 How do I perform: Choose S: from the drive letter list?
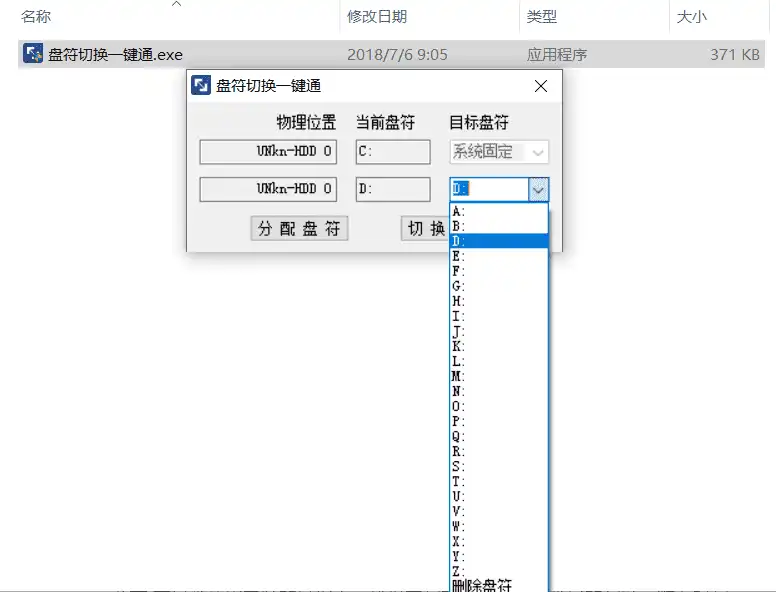[499, 466]
